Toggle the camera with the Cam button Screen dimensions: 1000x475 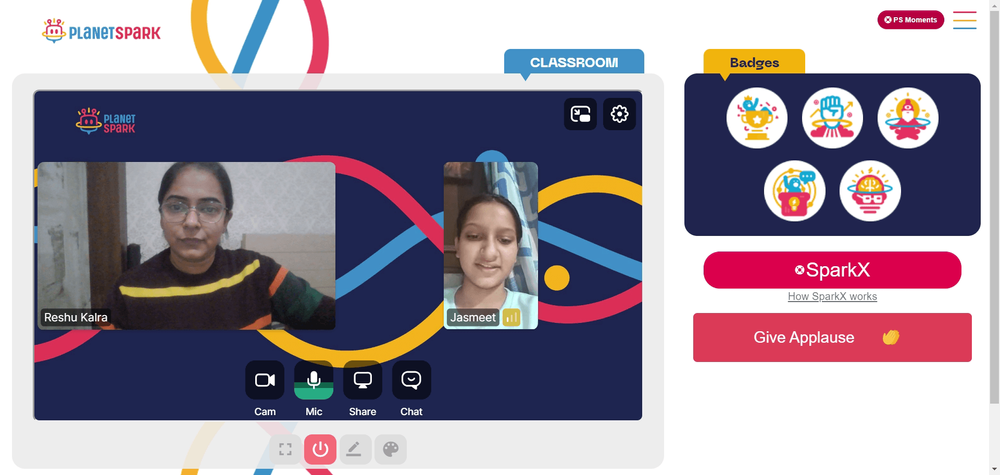[x=265, y=380]
